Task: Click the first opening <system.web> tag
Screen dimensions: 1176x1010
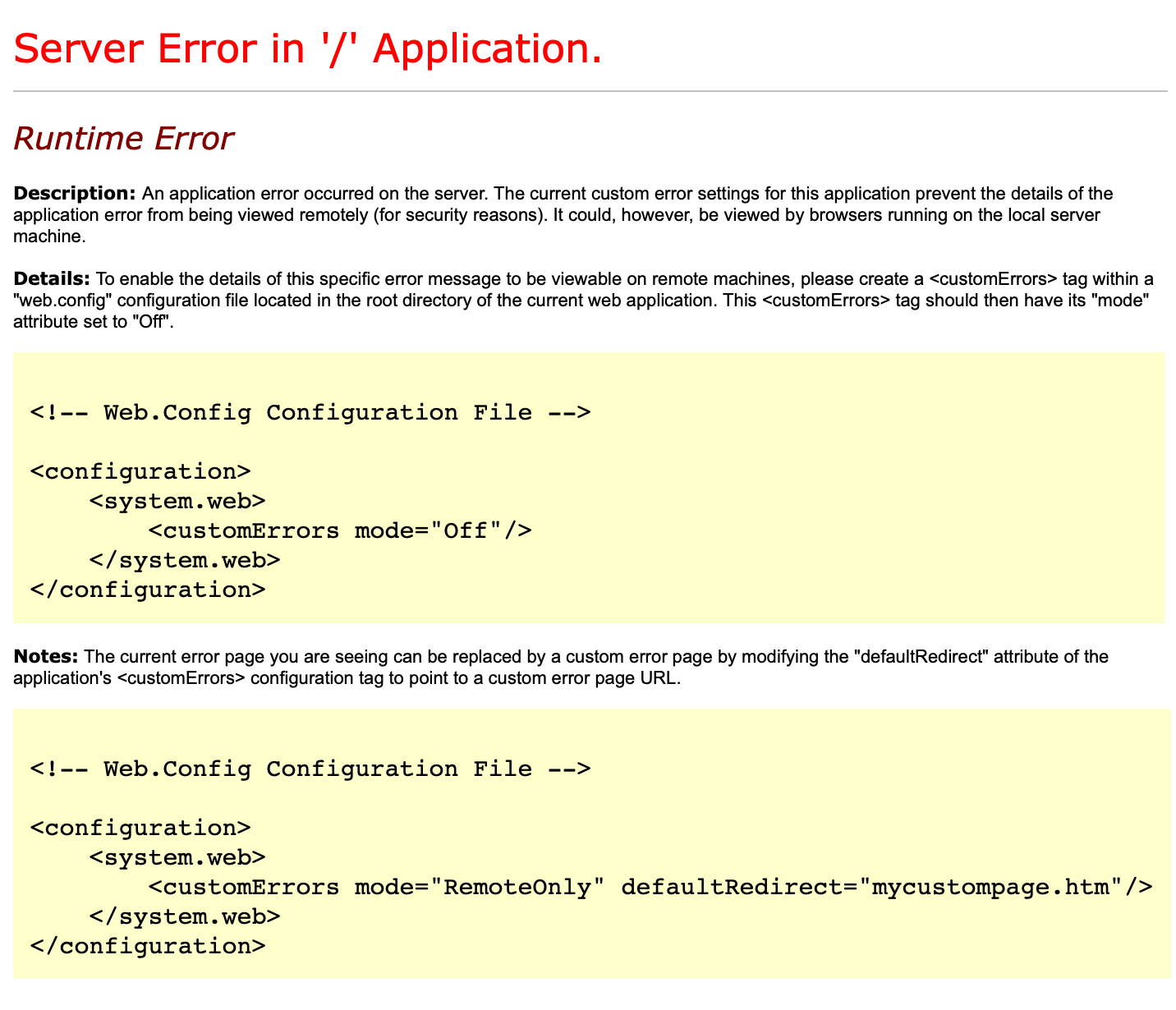Action: (177, 501)
